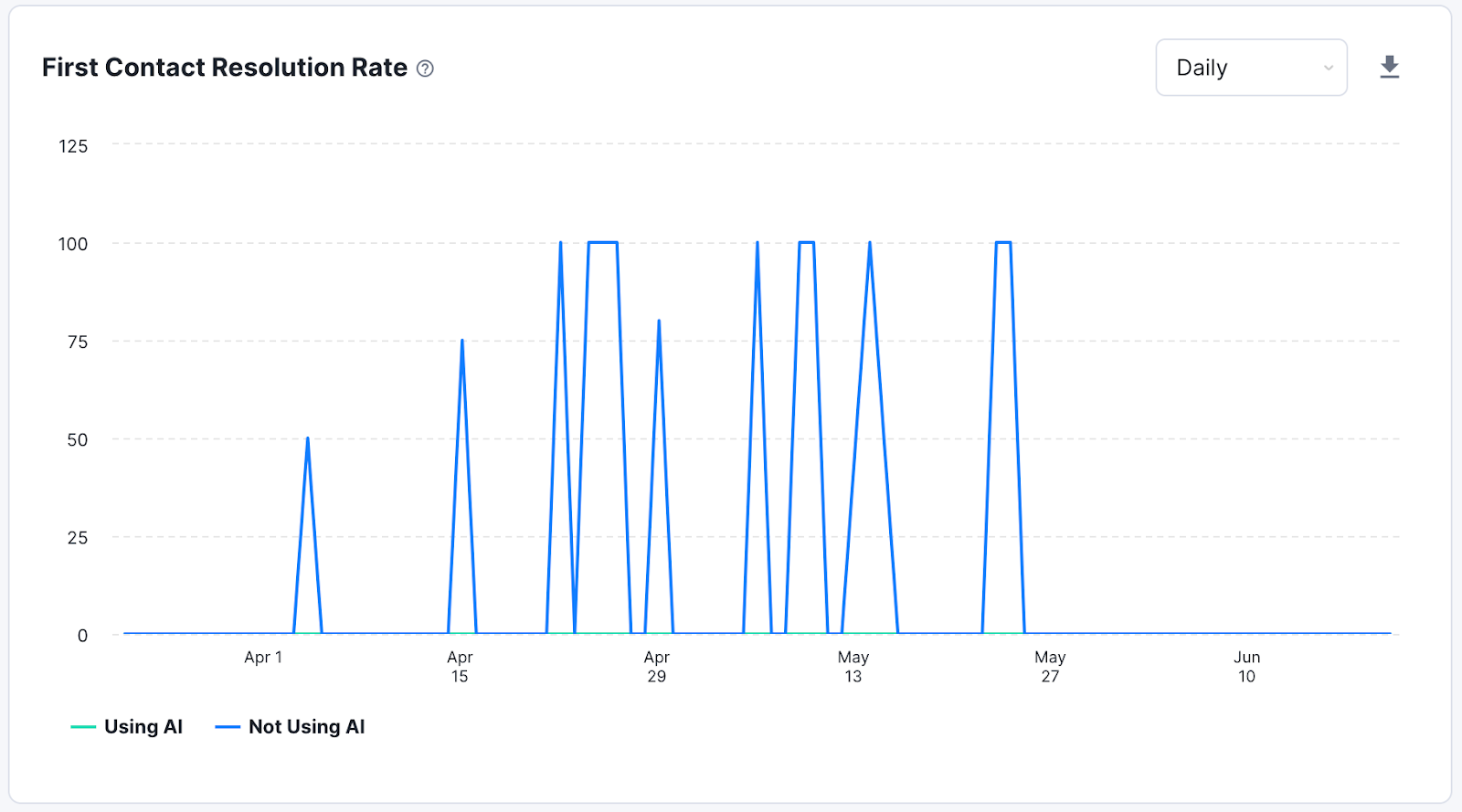Click the 80 peak at Apr 29

tap(659, 322)
